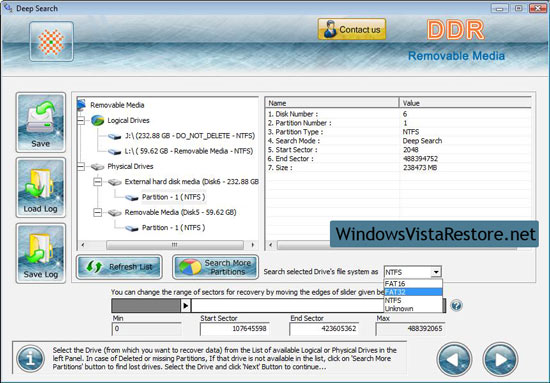Image resolution: width=550 pixels, height=383 pixels.
Task: Click the Save drive icon button
Action: (x=41, y=122)
